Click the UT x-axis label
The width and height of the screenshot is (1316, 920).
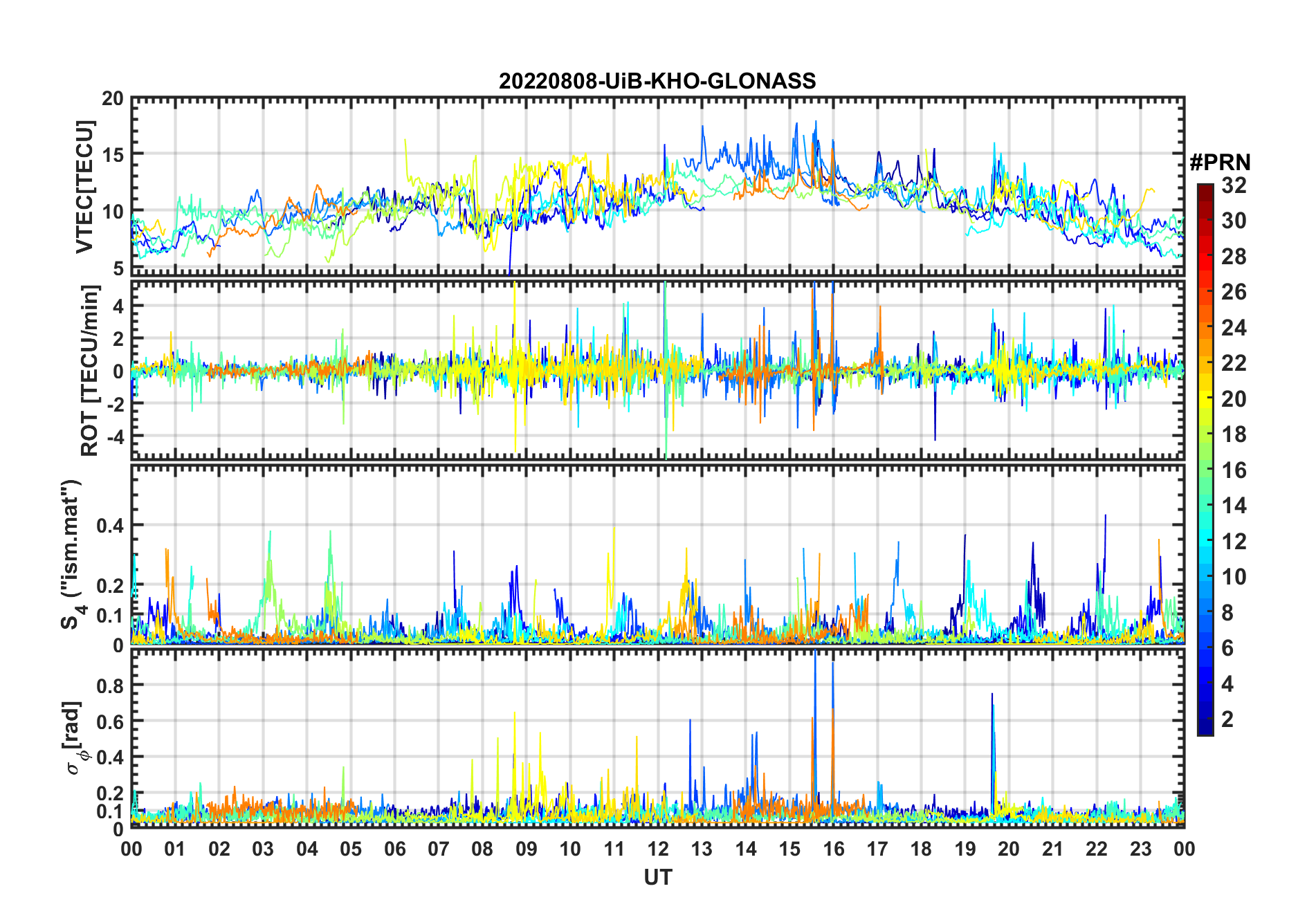[657, 877]
